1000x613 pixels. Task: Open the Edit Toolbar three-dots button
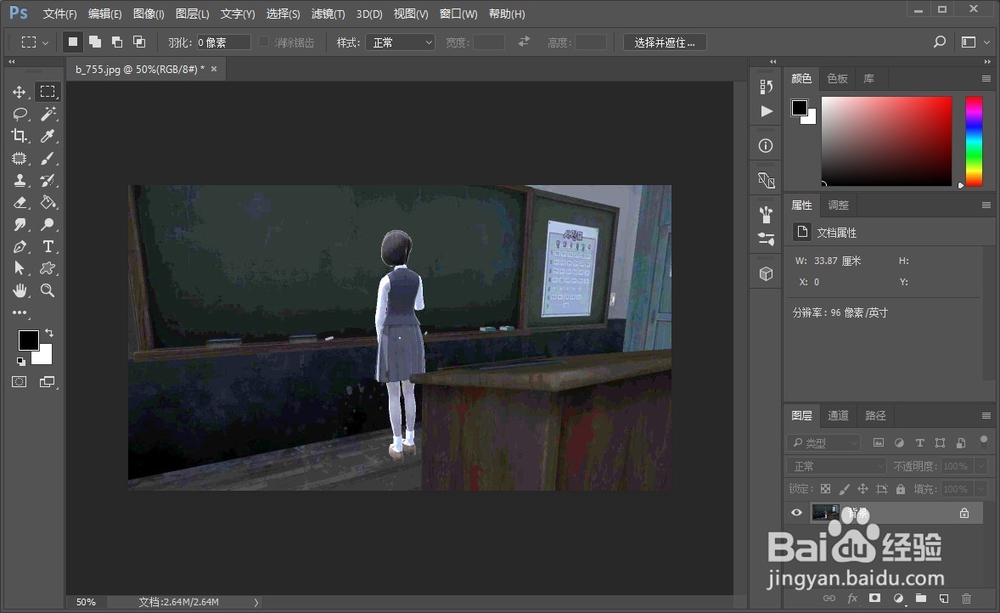[x=19, y=313]
